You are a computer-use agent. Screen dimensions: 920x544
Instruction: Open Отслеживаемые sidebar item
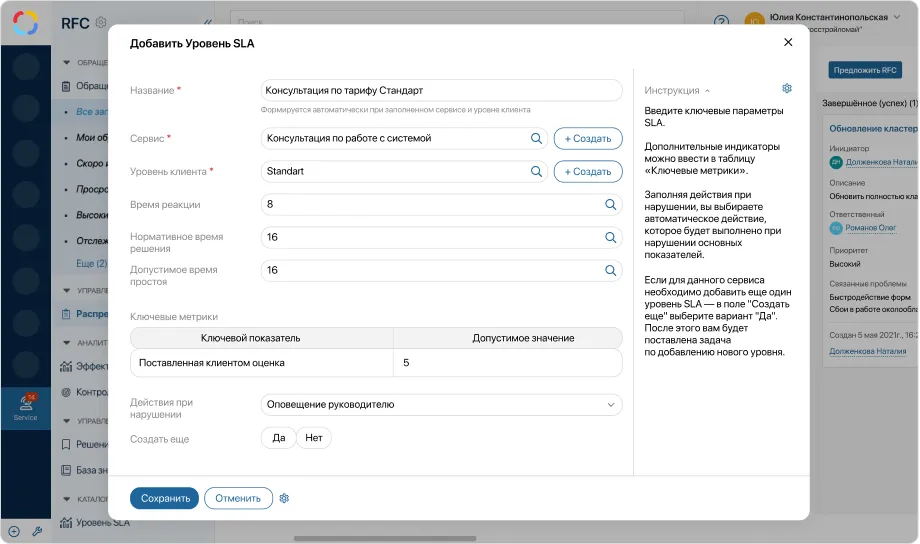[92, 241]
